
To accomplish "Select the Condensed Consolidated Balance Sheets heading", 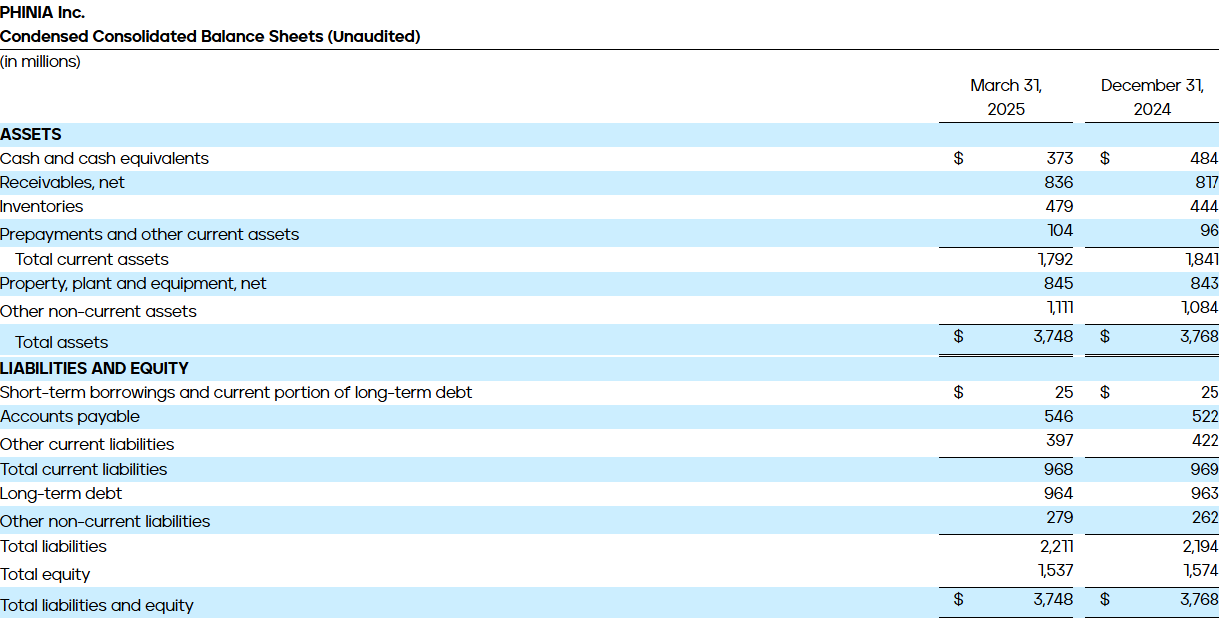I will pos(211,37).
